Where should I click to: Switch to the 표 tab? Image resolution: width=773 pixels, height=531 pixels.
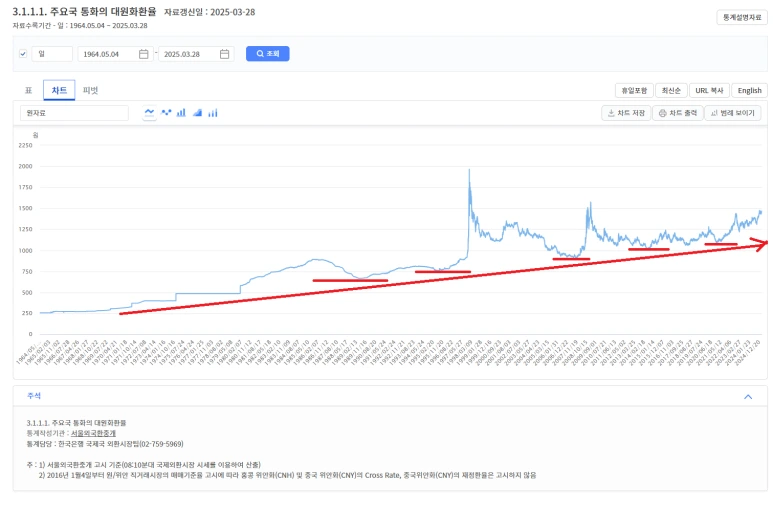[29, 90]
